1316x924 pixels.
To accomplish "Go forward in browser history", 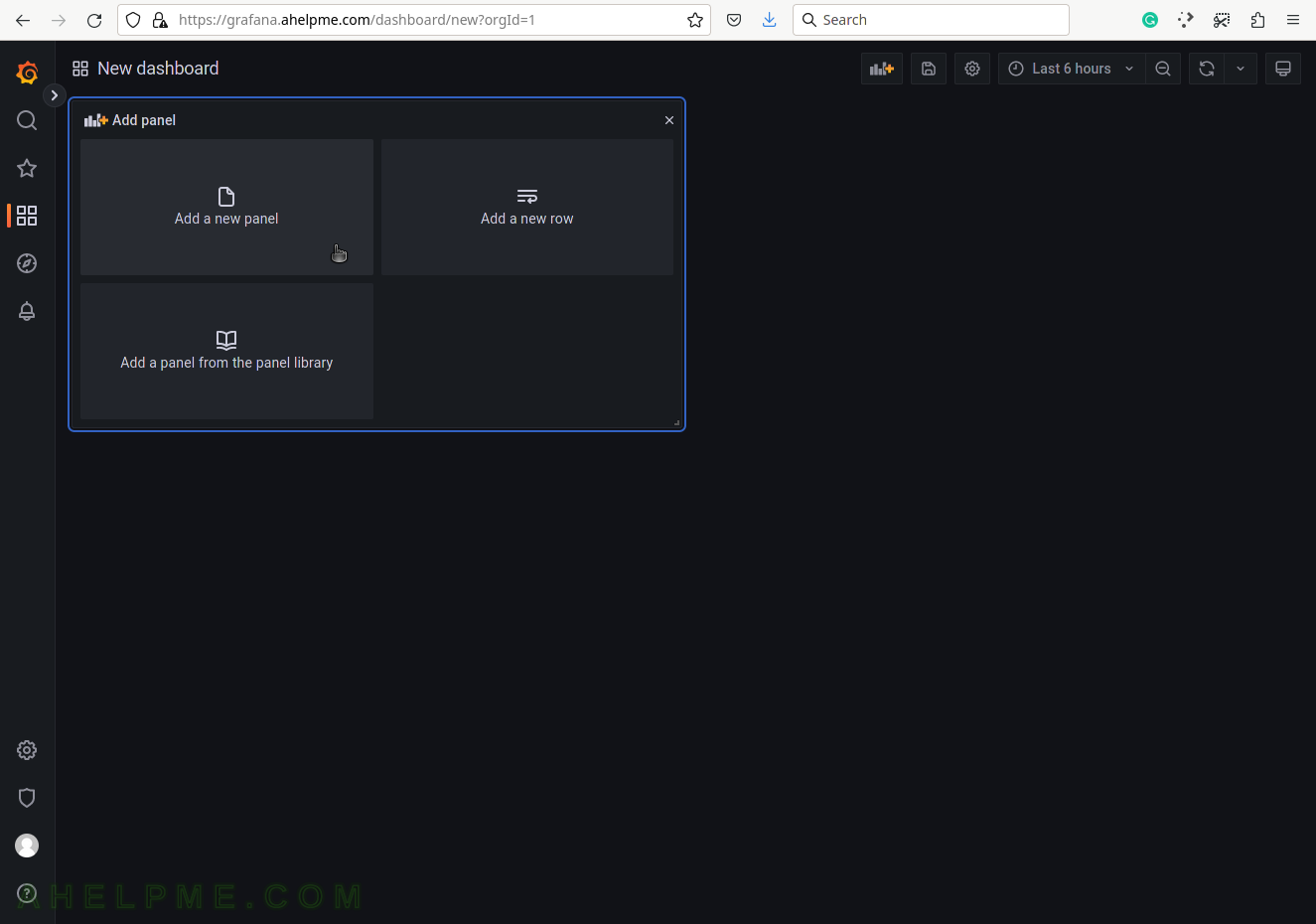I will [59, 20].
